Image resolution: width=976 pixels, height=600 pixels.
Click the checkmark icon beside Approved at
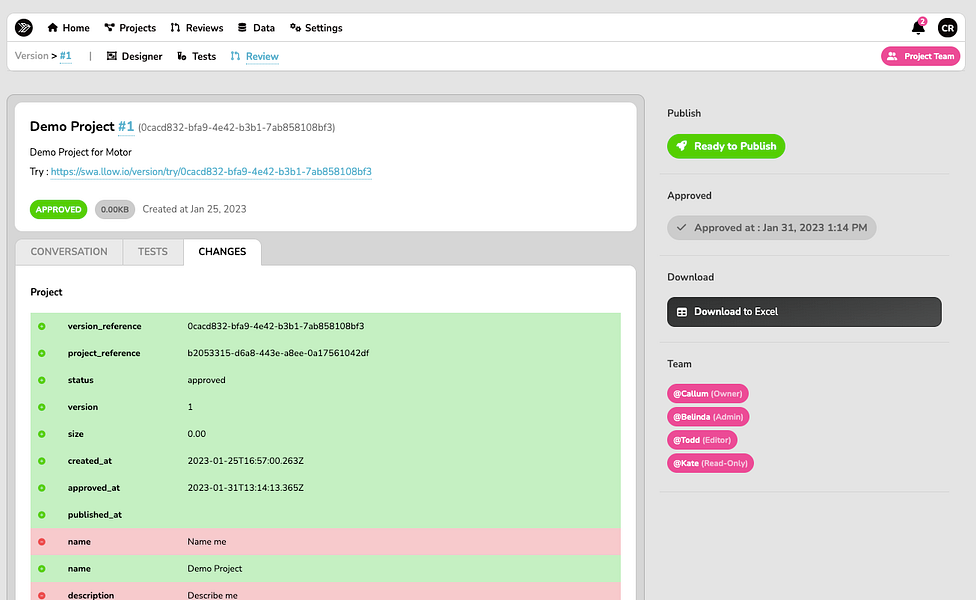[682, 228]
